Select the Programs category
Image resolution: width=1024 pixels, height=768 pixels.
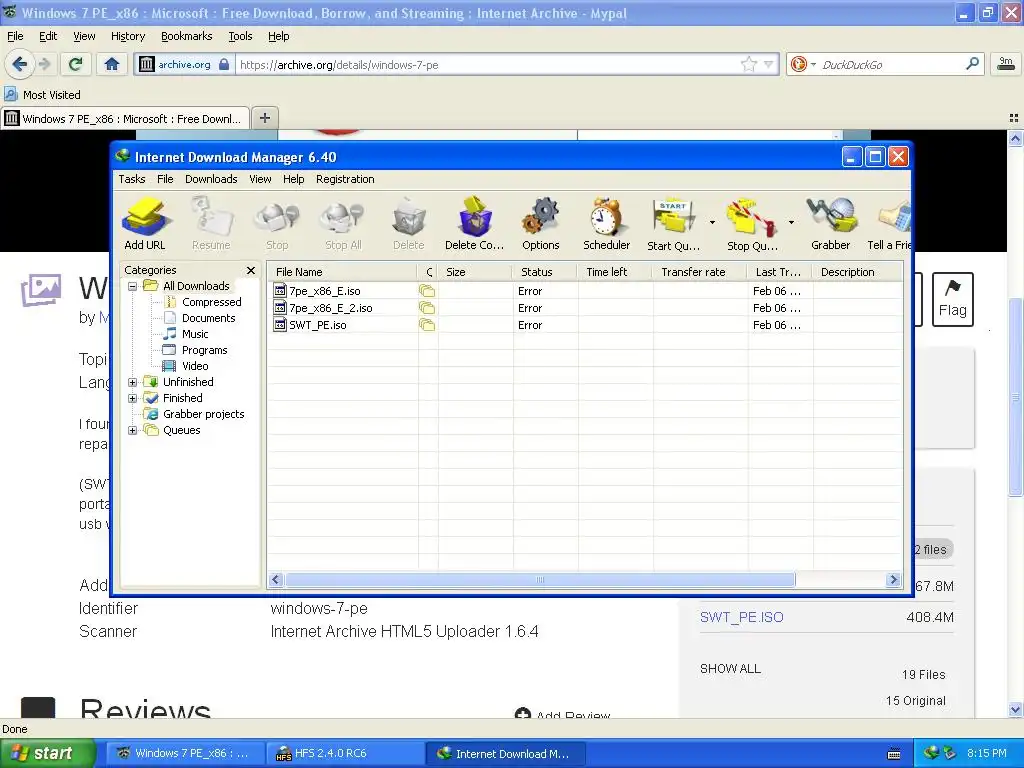tap(204, 350)
